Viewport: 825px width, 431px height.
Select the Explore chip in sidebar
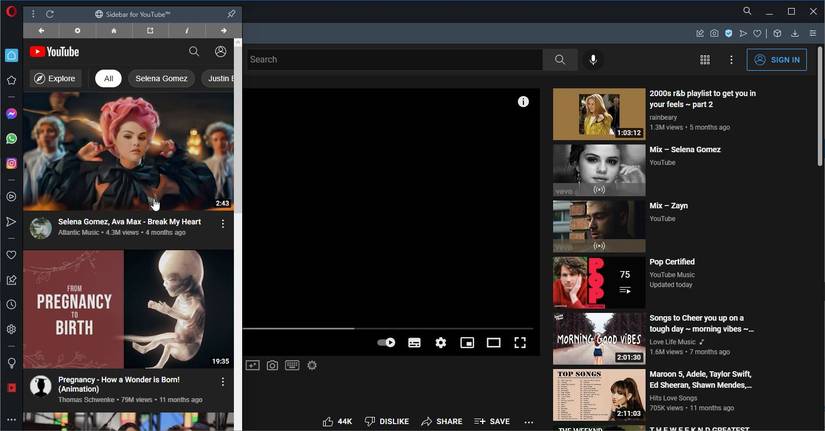pyautogui.click(x=55, y=78)
